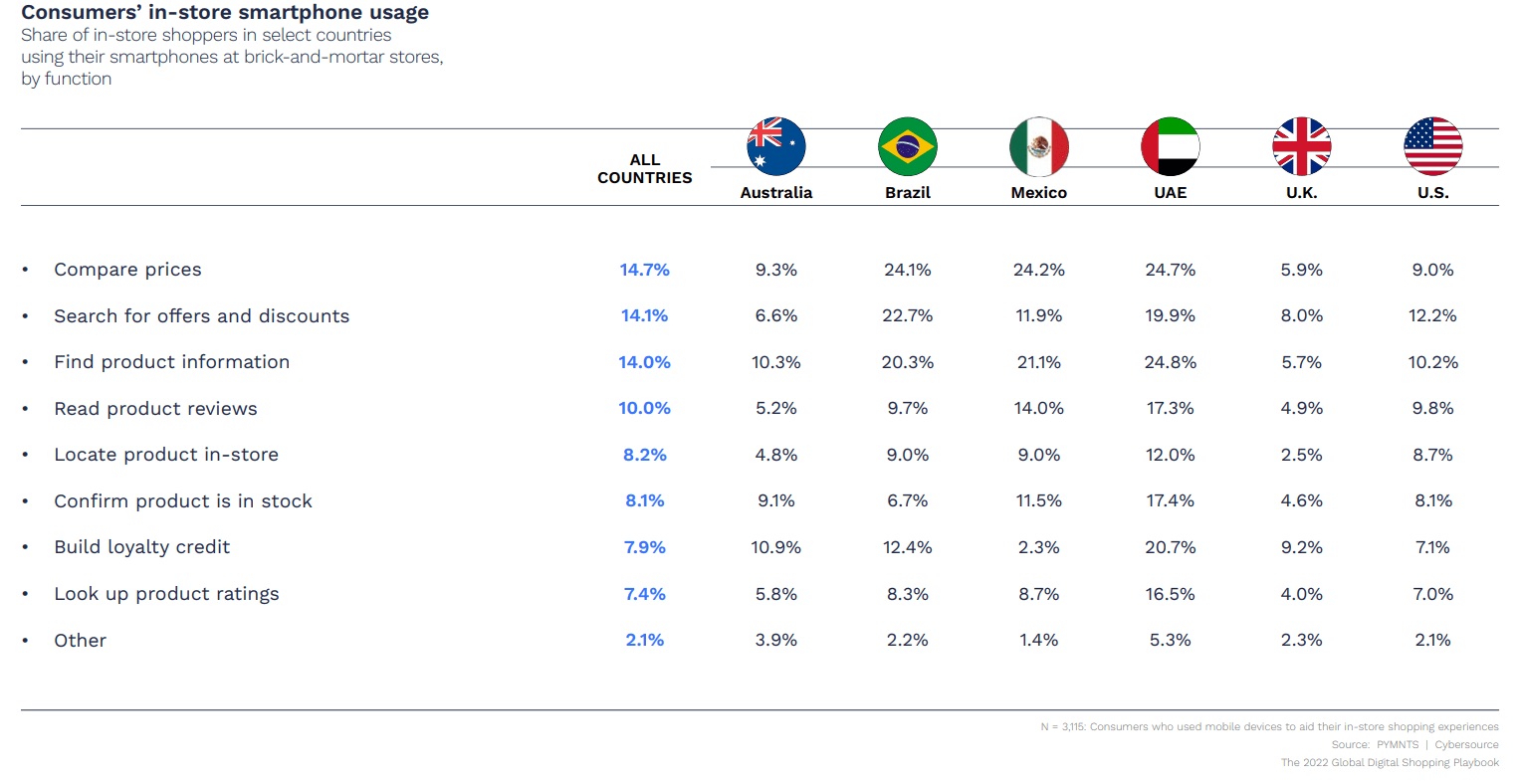1519x784 pixels.
Task: Select the U.K. flag icon
Action: pyautogui.click(x=1302, y=146)
